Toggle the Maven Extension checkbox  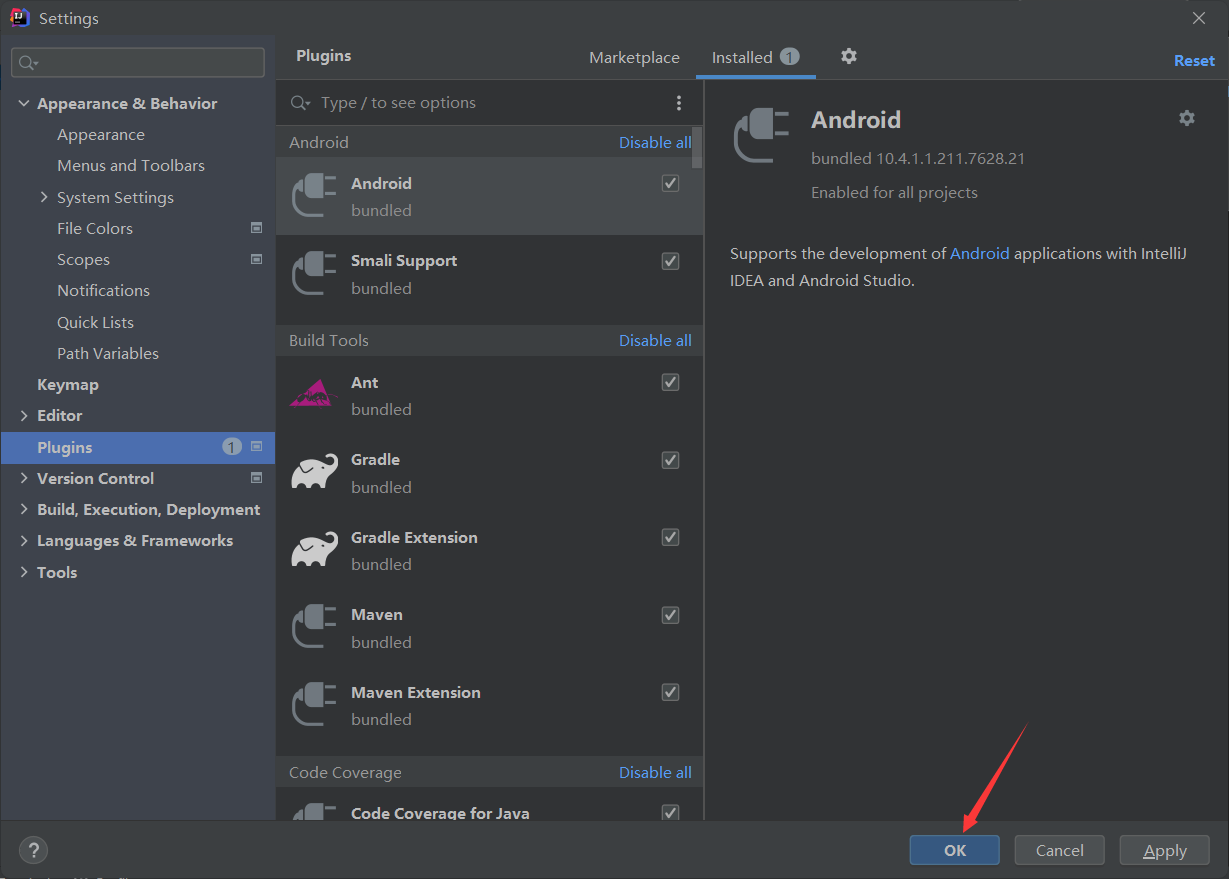point(671,692)
